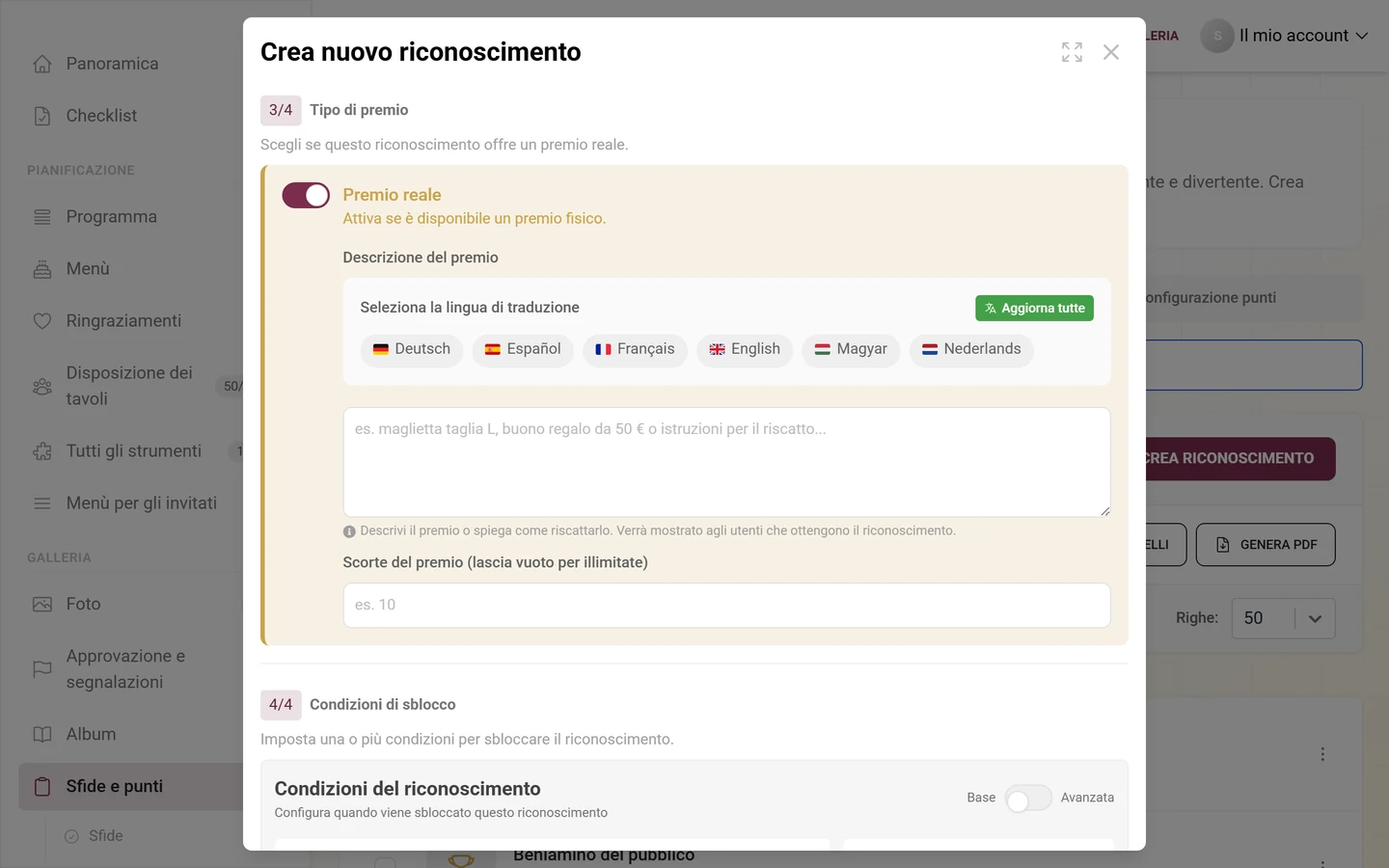Turn off the Premio reale switch
Viewport: 1389px width, 868px height.
(x=306, y=196)
